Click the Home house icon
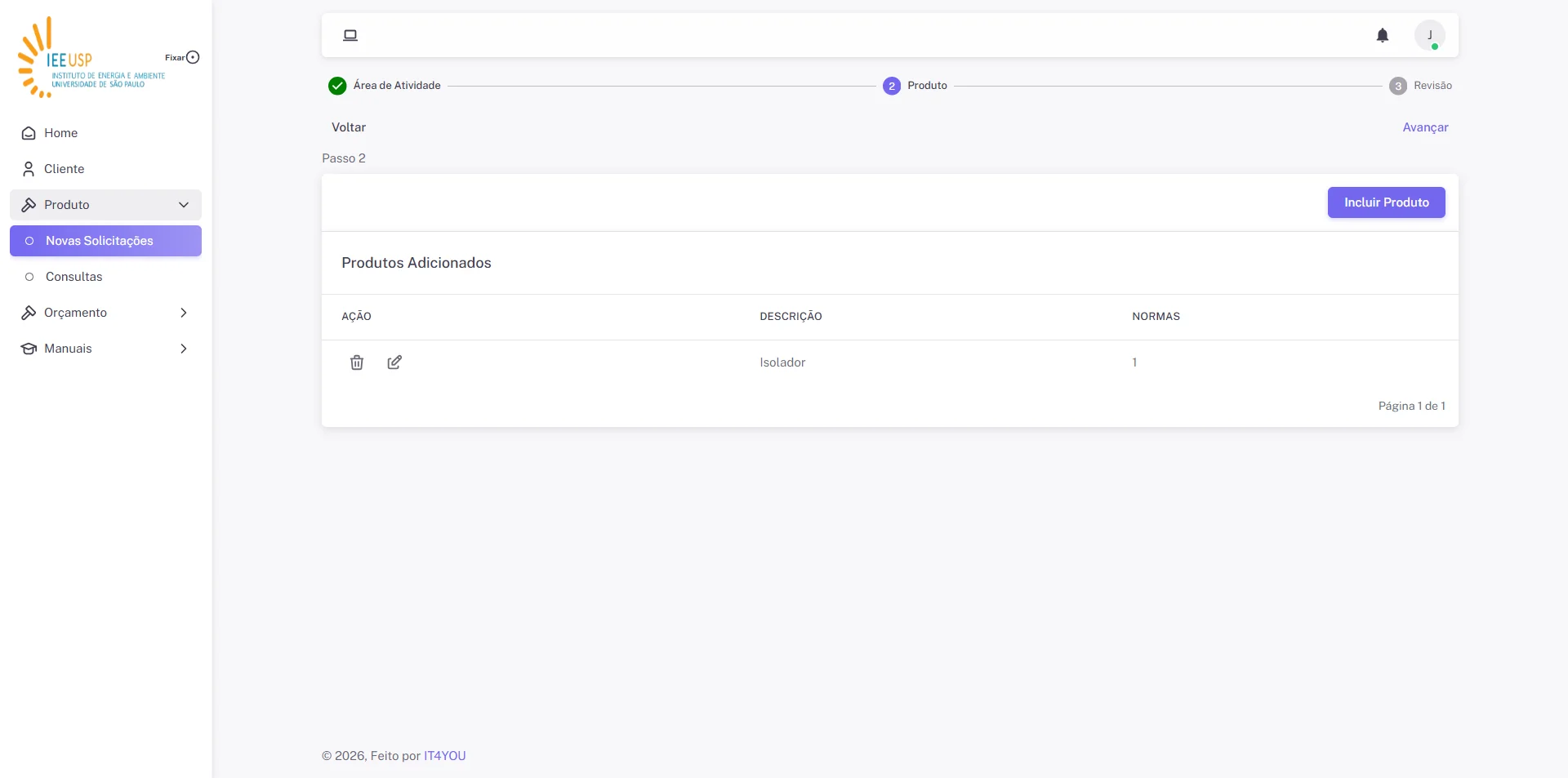This screenshot has width=1568, height=778. (x=29, y=133)
